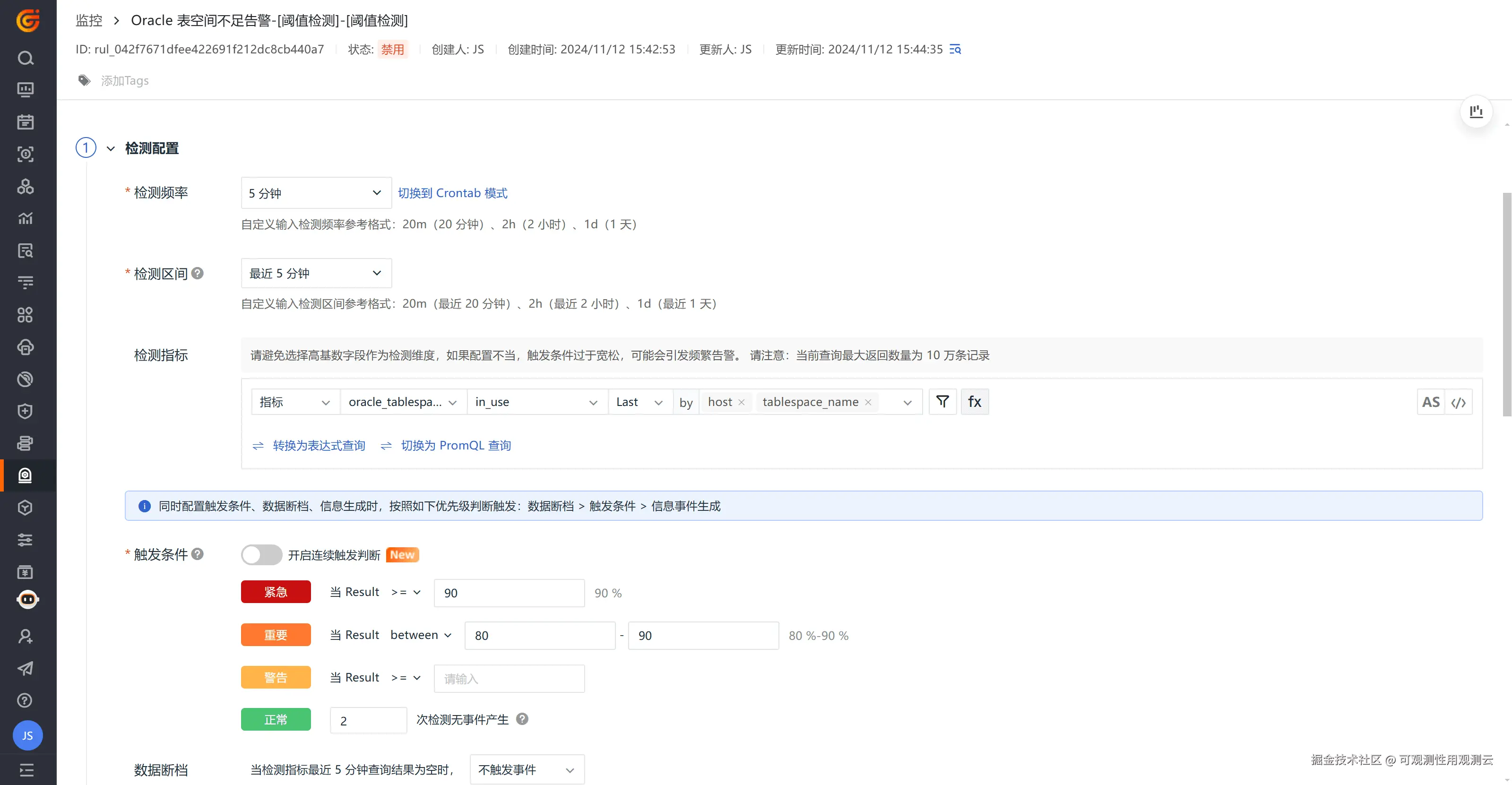Image resolution: width=1512 pixels, height=785 pixels.
Task: Remove the tablespace_name tag from the group by
Action: 868,403
